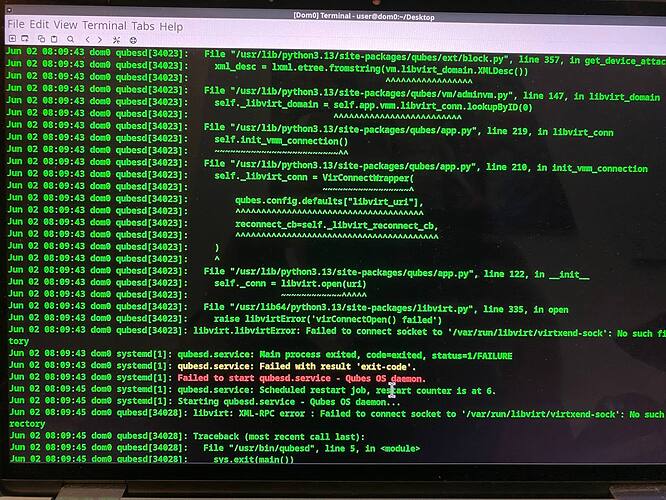Click the Copy toolbar icon
Viewport: 666px width, 500px height.
pyautogui.click(x=41, y=39)
